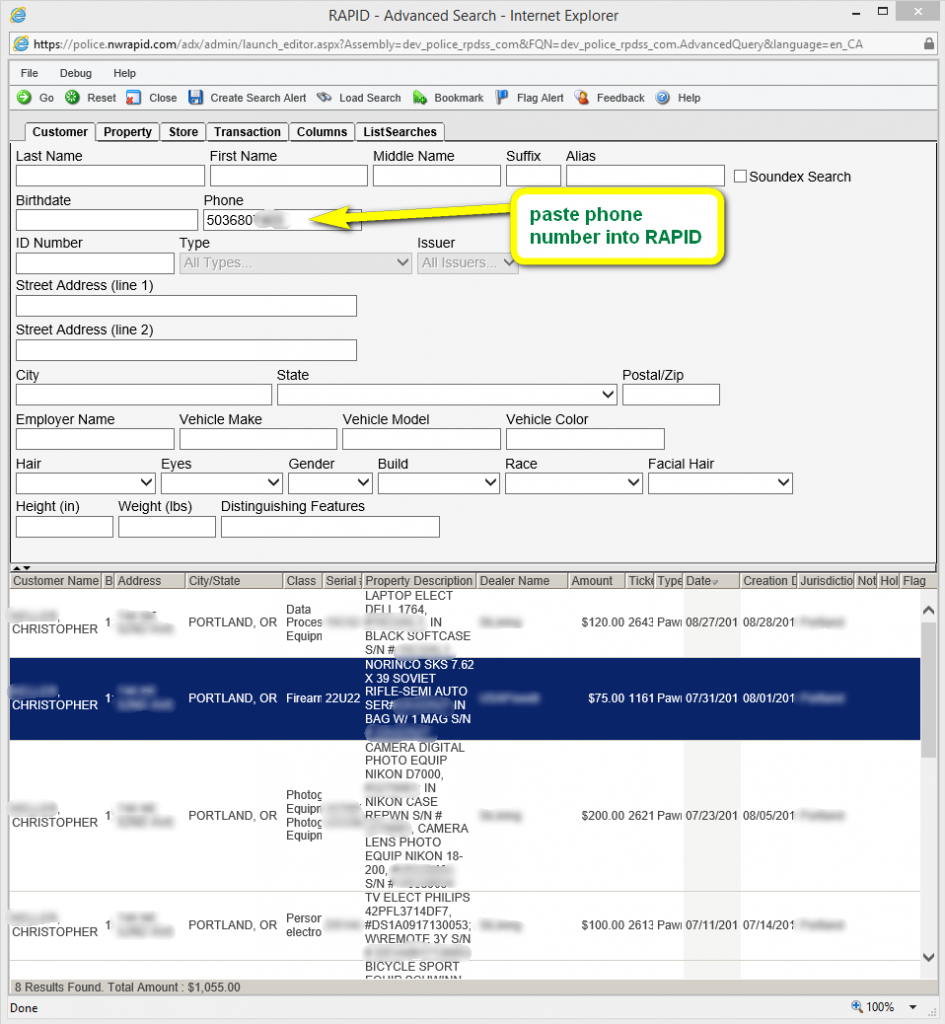945x1024 pixels.
Task: Sort results by Date column header
Action: (x=711, y=581)
